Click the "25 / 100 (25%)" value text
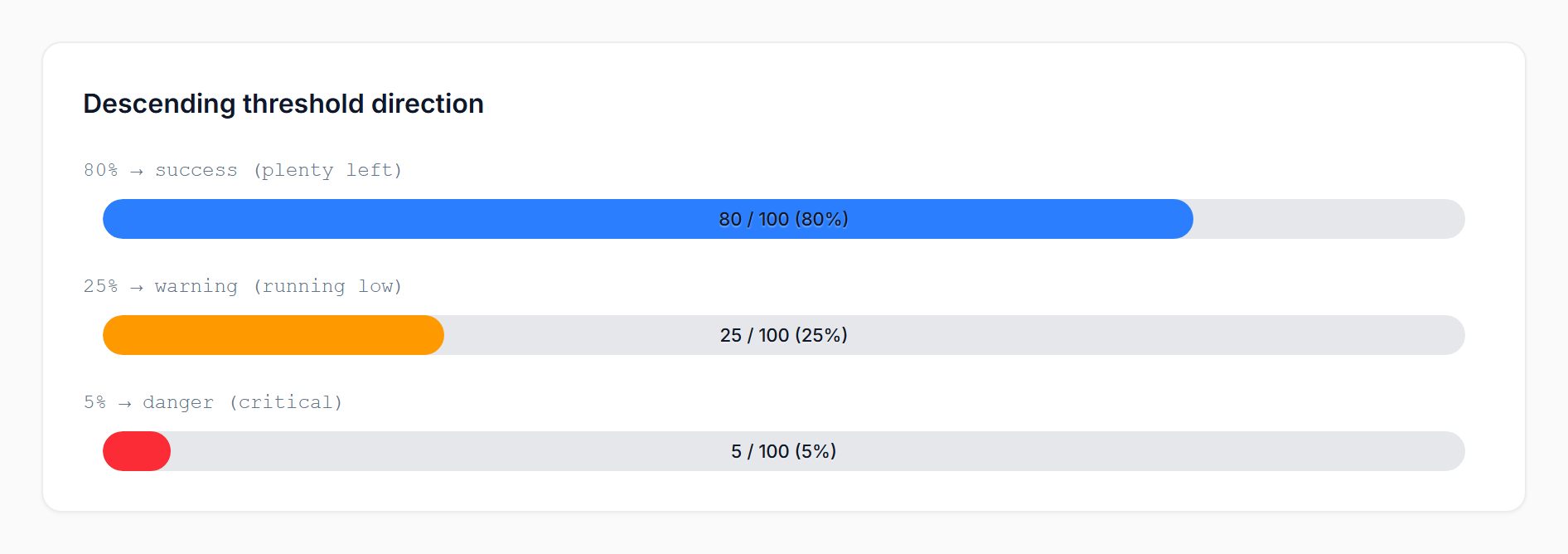Screen dimensions: 1568x554 pyautogui.click(x=783, y=335)
